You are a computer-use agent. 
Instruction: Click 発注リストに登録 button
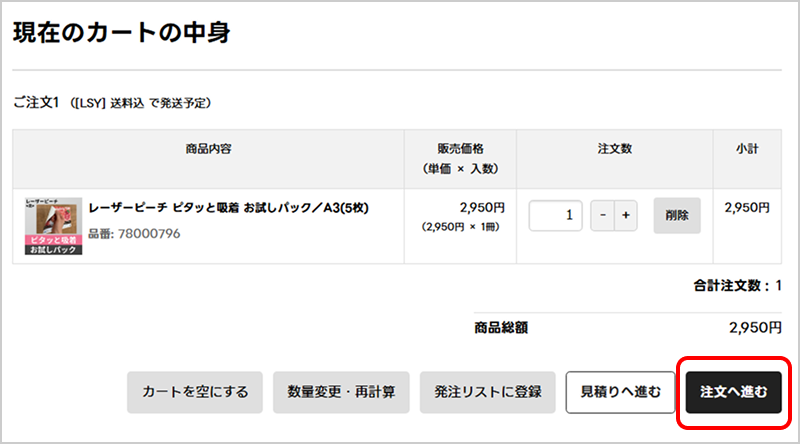488,392
